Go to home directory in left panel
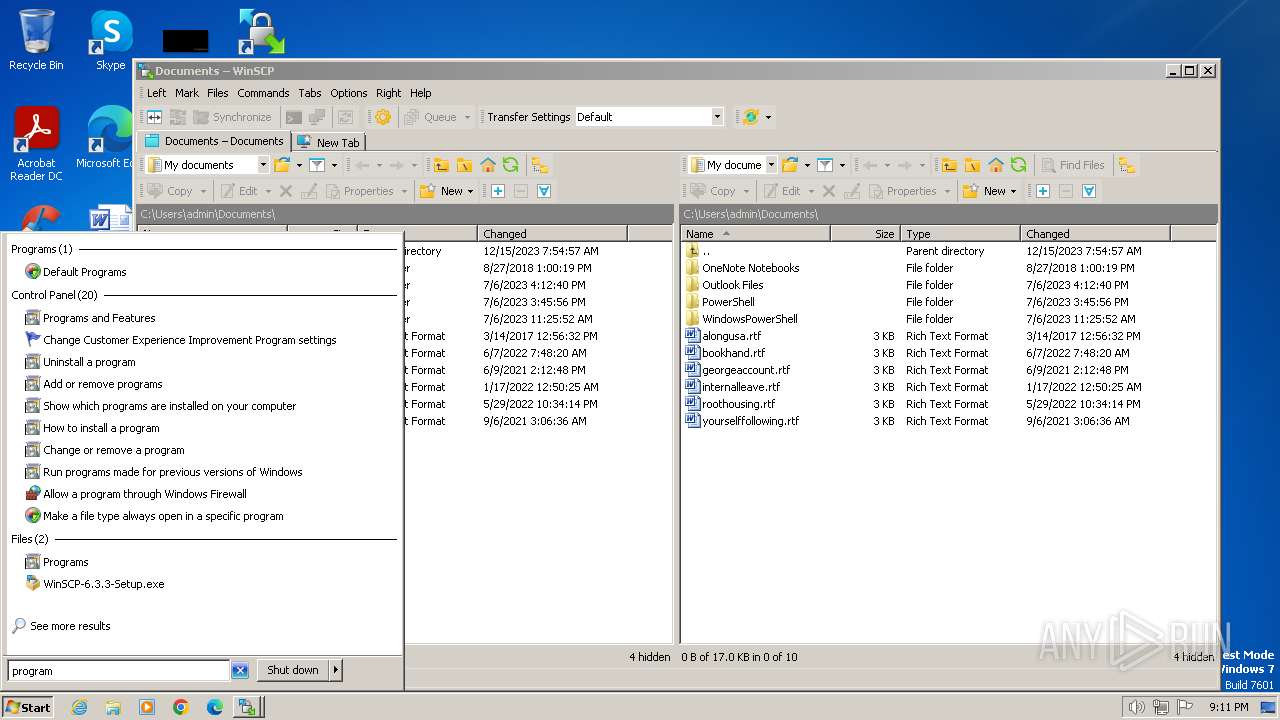Image resolution: width=1280 pixels, height=720 pixels. [488, 165]
